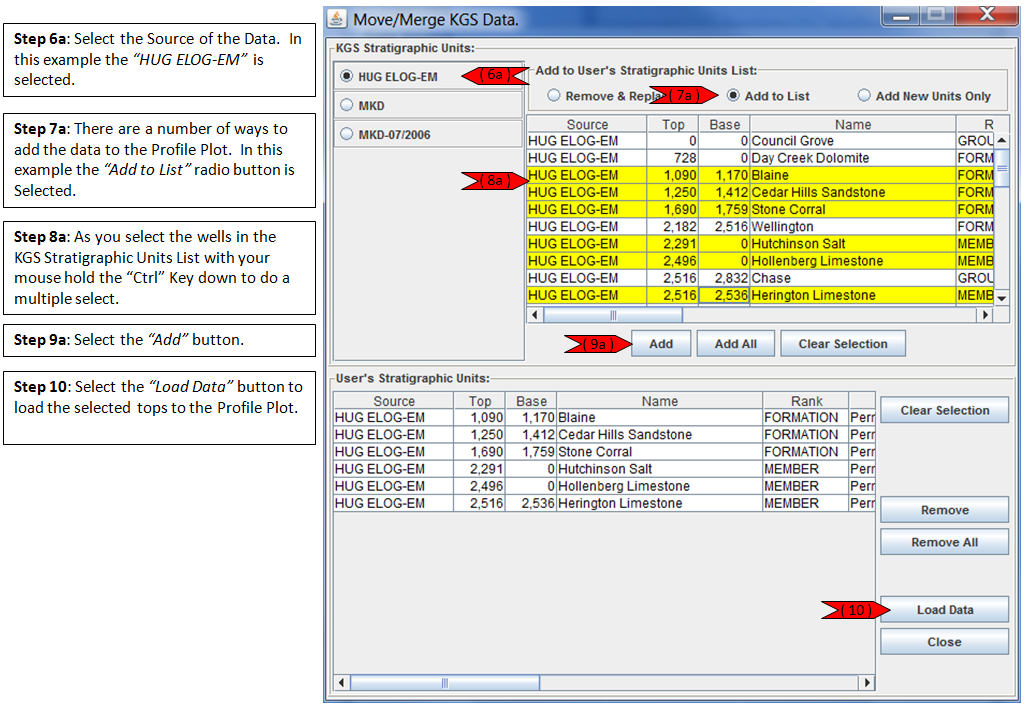This screenshot has width=1025, height=712.
Task: Select Herington Limestone in user's table
Action: (x=604, y=503)
